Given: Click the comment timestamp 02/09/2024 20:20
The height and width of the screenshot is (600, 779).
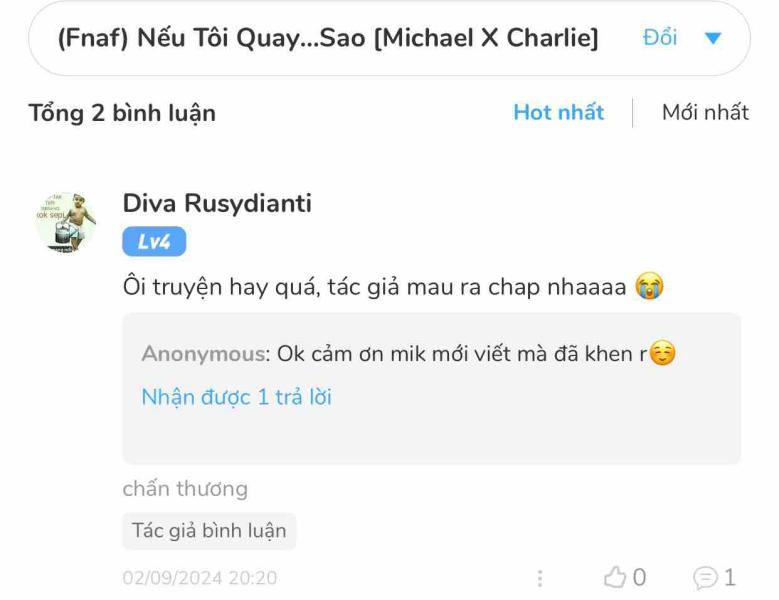Looking at the screenshot, I should tap(200, 578).
